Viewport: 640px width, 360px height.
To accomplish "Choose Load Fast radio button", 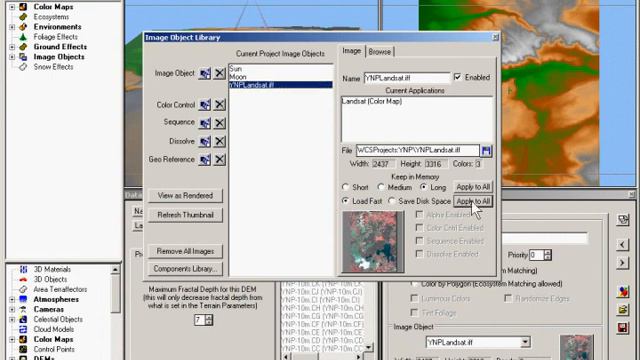I will [x=345, y=201].
